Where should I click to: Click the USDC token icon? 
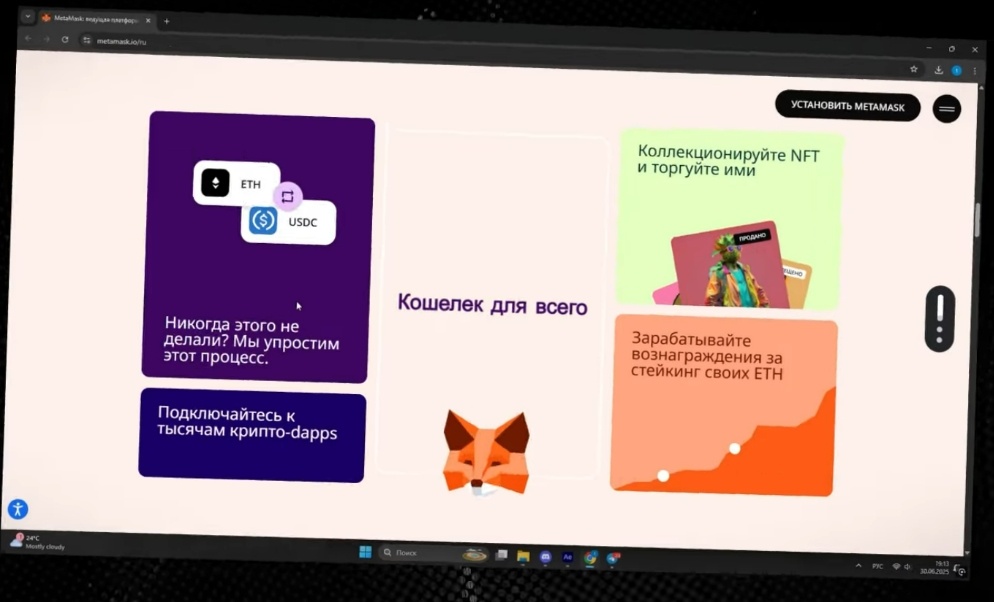coord(261,220)
